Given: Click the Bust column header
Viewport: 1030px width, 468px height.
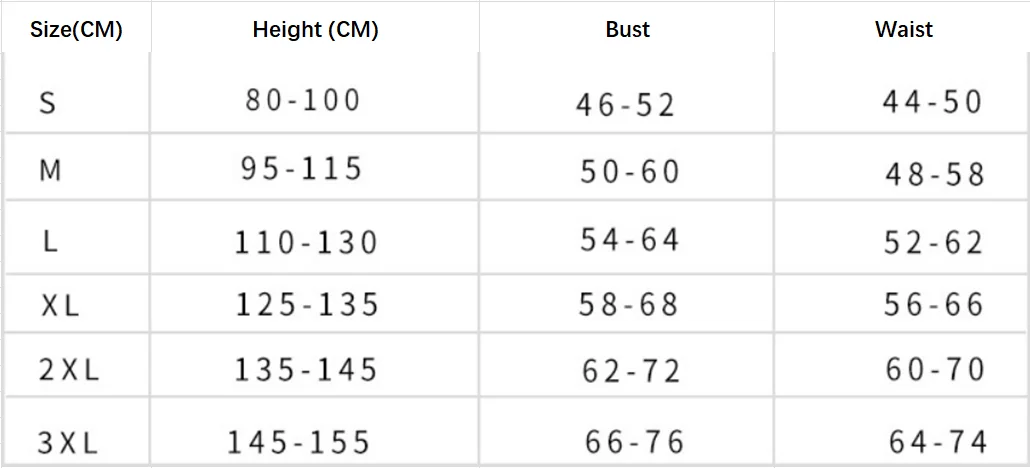Looking at the screenshot, I should [x=628, y=30].
